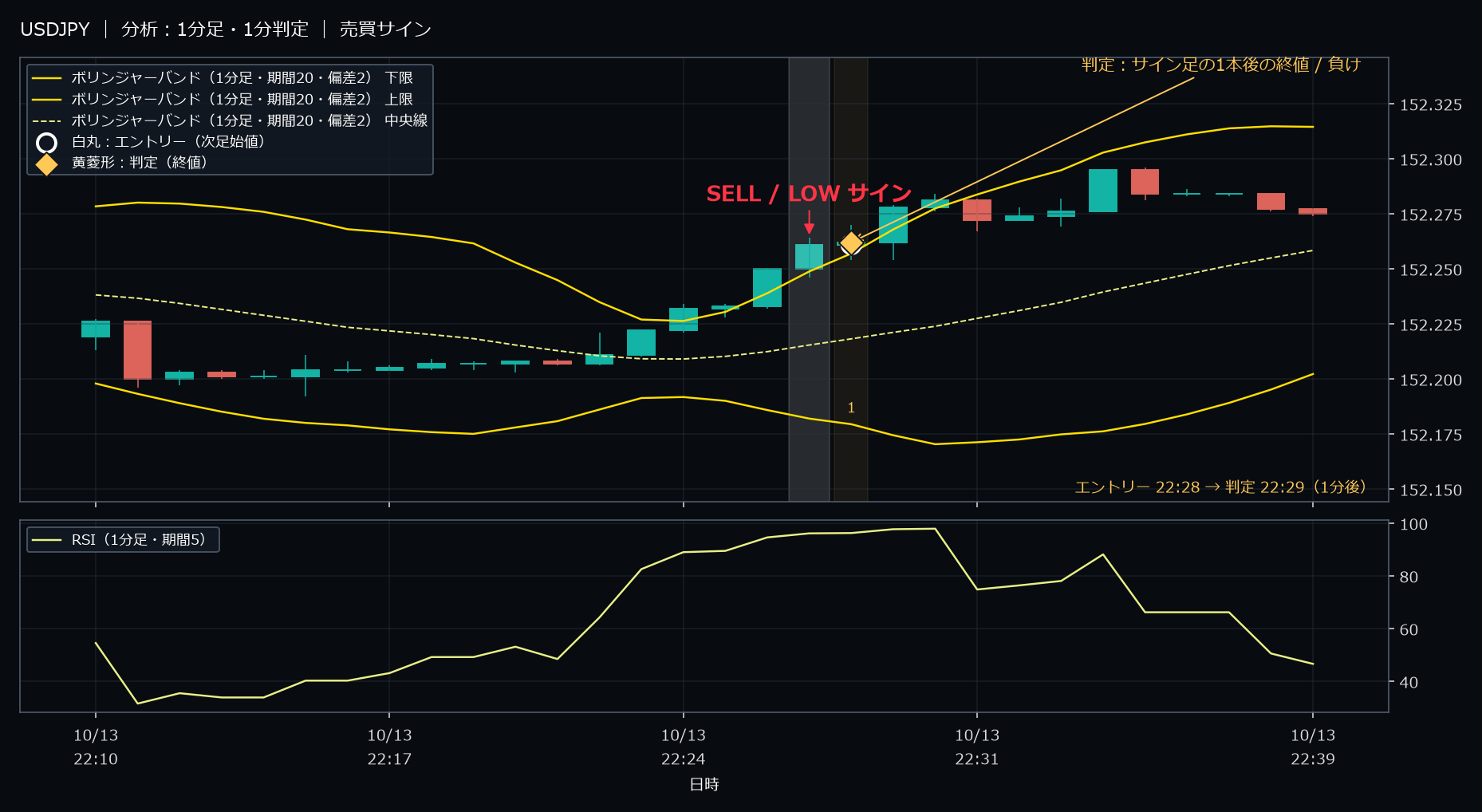
Task: Click time axis label 10/13 22:39
Action: coord(1313,747)
